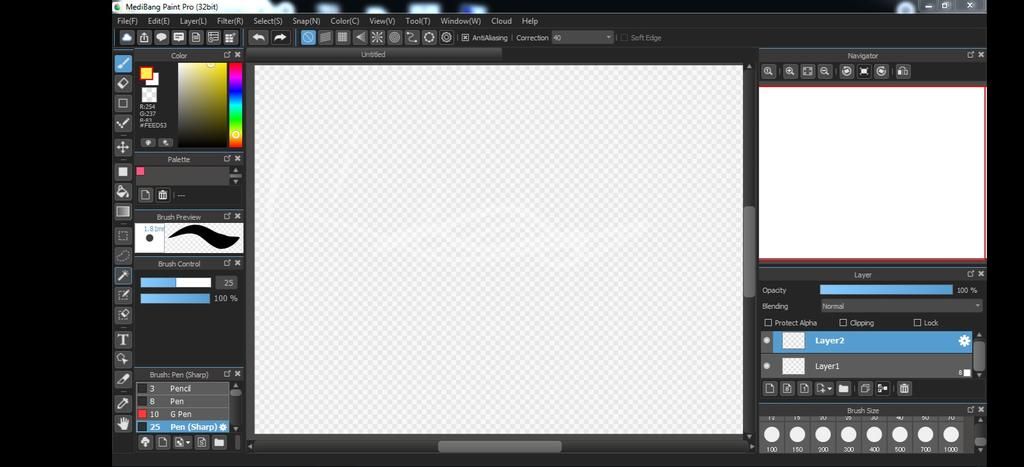This screenshot has height=467, width=1024.
Task: Undock the Brush Size panel
Action: (970, 410)
